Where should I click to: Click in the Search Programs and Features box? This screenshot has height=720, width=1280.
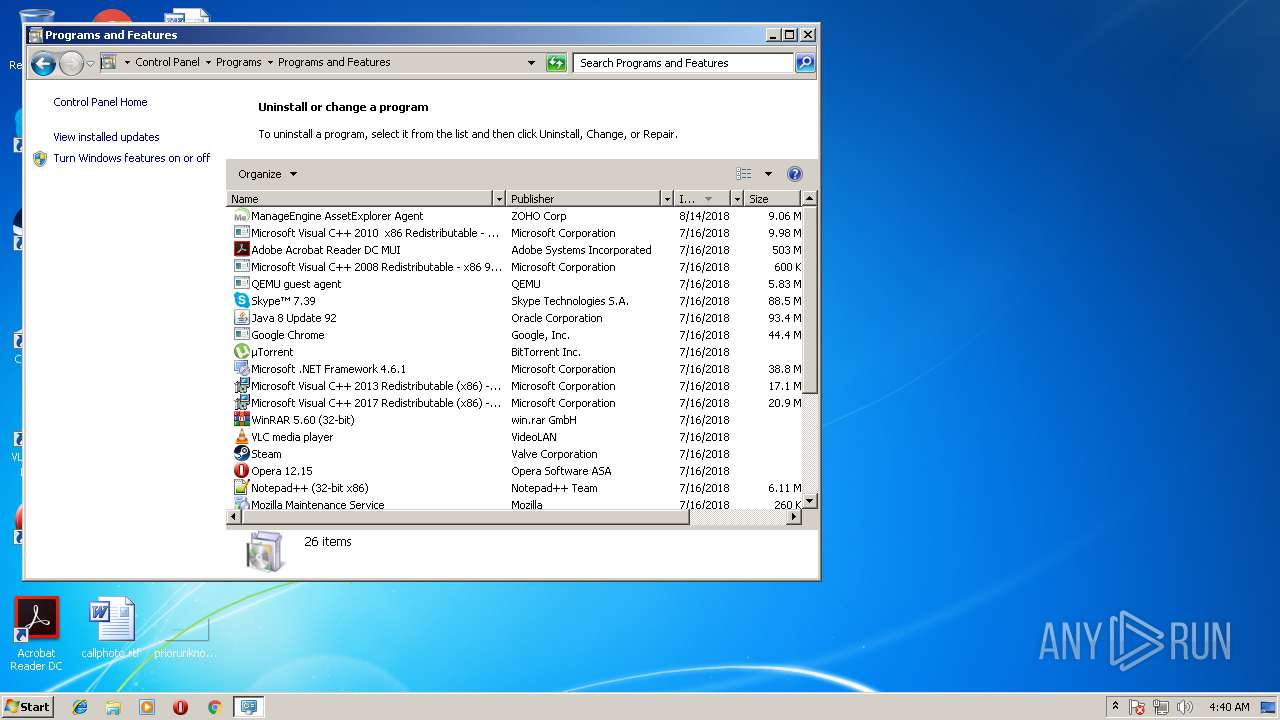pos(685,63)
